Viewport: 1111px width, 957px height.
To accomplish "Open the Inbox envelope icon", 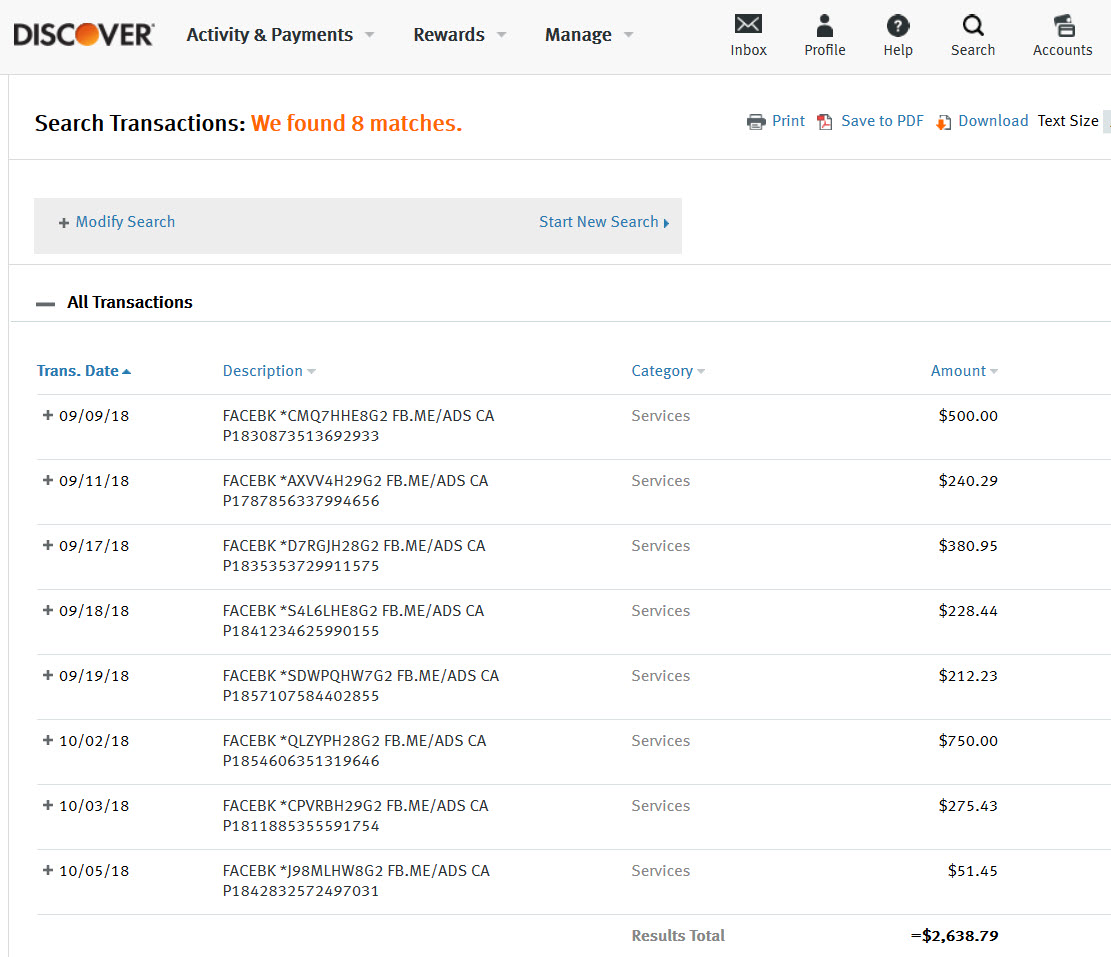I will pos(748,24).
